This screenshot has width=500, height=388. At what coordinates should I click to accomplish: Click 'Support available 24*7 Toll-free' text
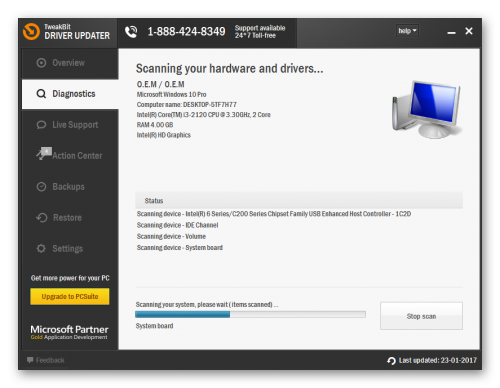[x=260, y=32]
